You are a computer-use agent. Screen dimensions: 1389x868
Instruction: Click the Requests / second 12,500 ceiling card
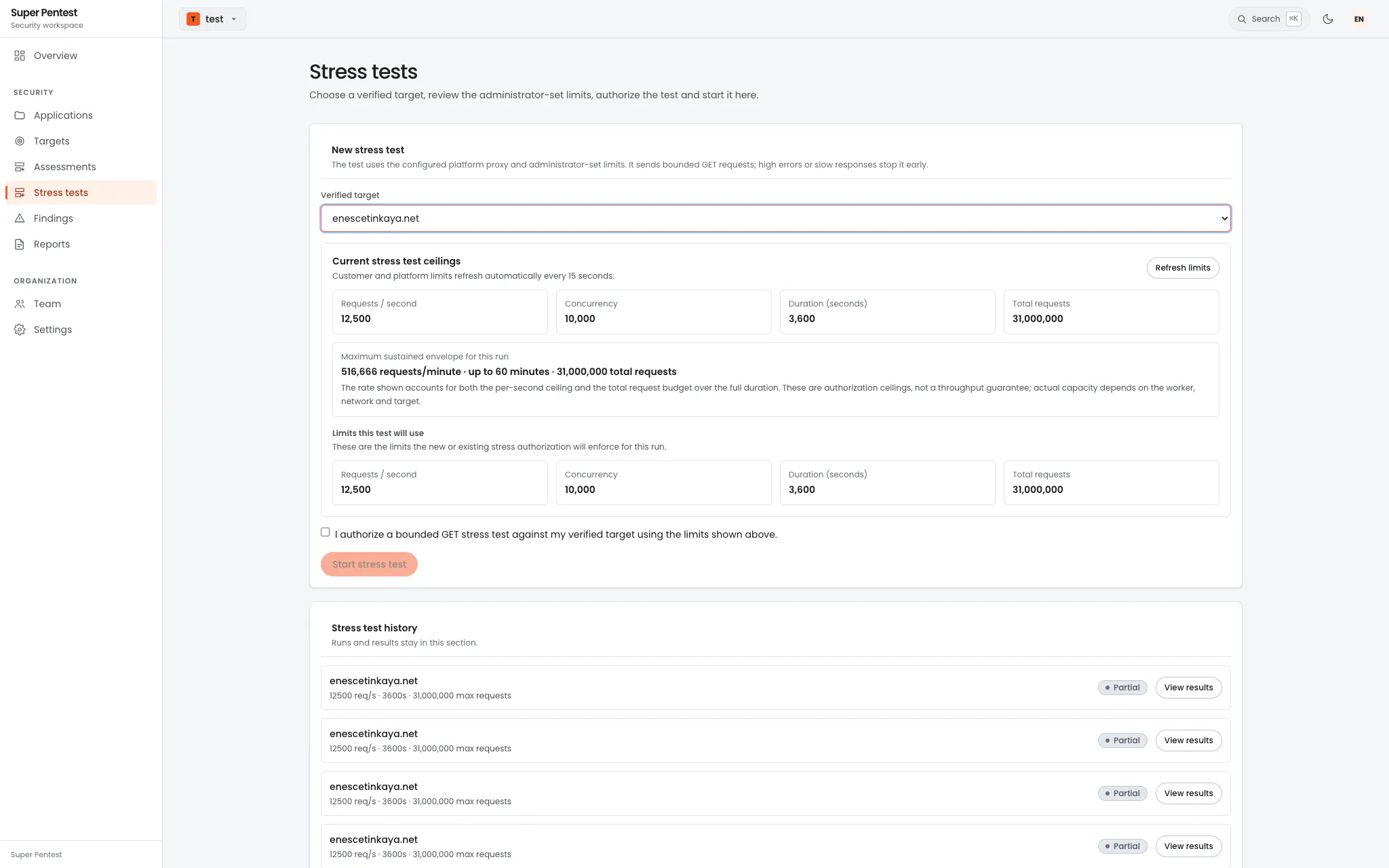[439, 312]
